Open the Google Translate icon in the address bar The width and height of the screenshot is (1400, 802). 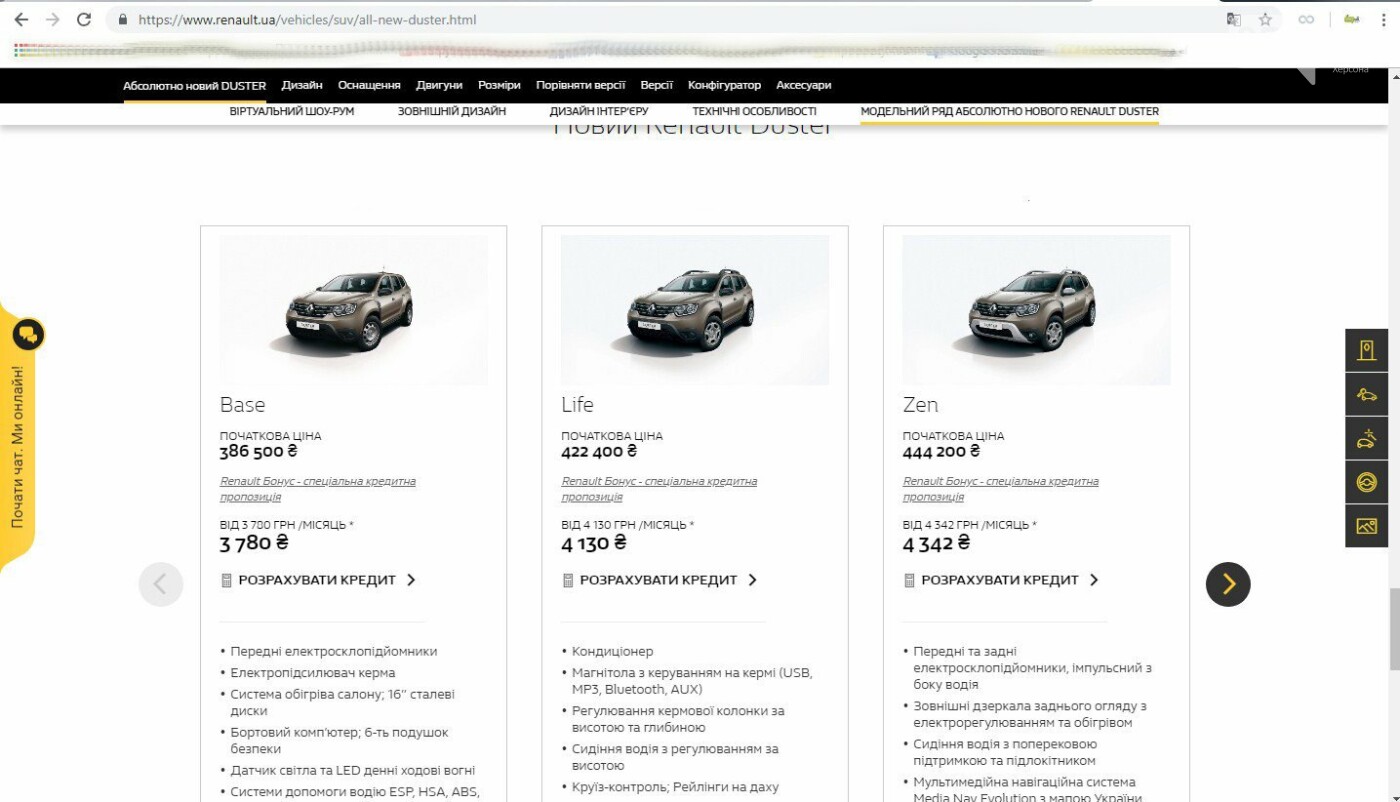[x=1234, y=19]
